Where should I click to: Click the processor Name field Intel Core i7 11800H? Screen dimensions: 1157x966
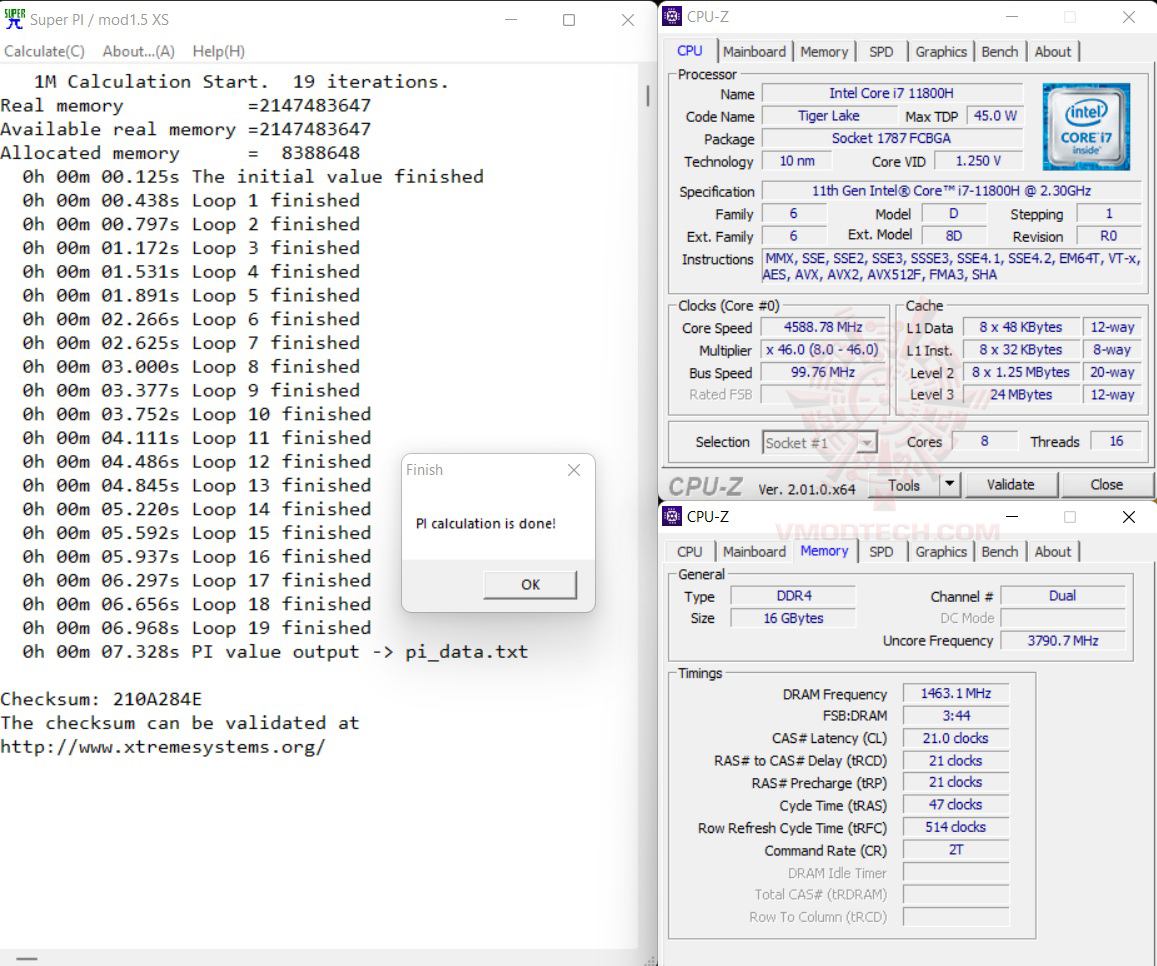[x=891, y=93]
